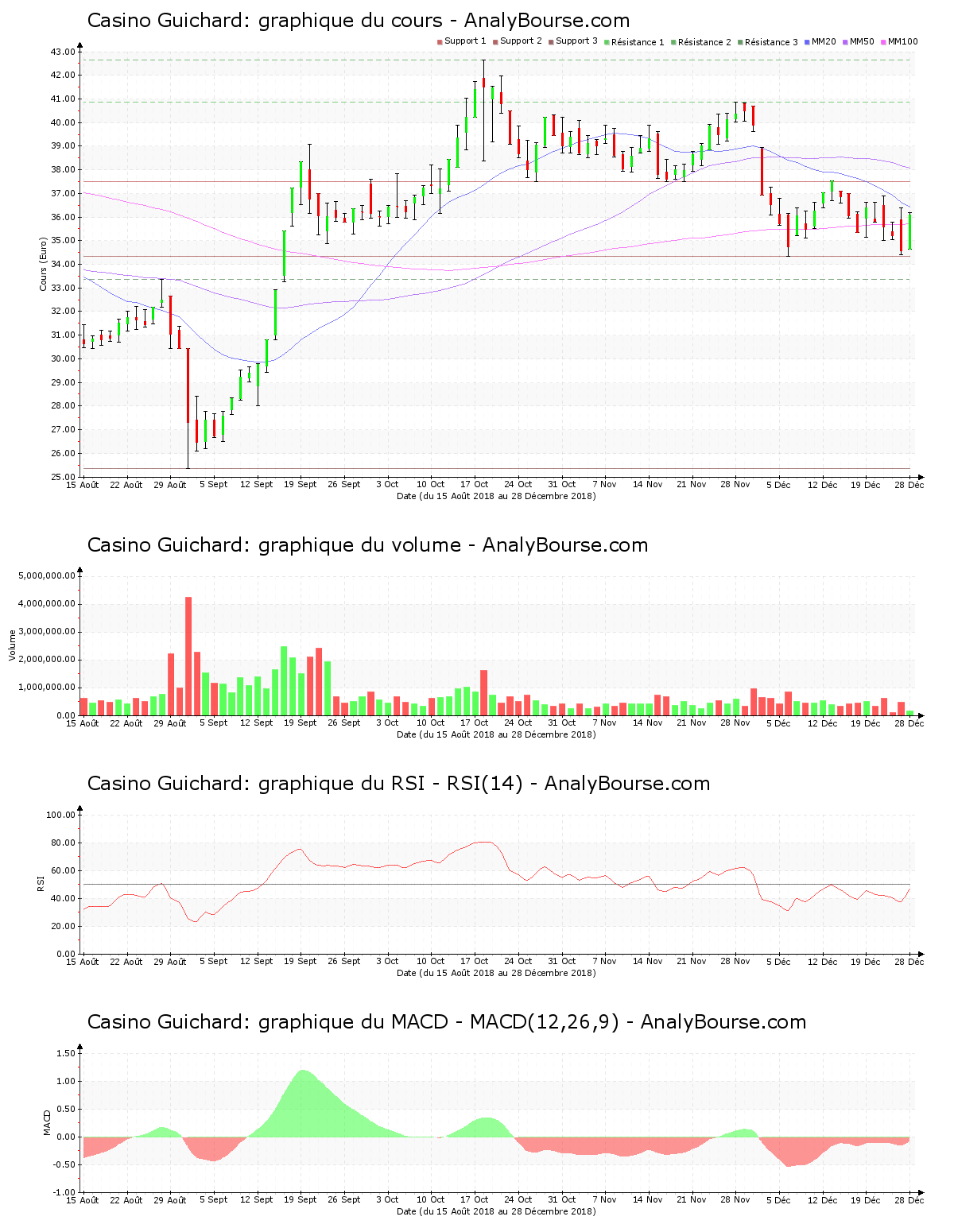Select the MM50 legend label

[x=862, y=41]
